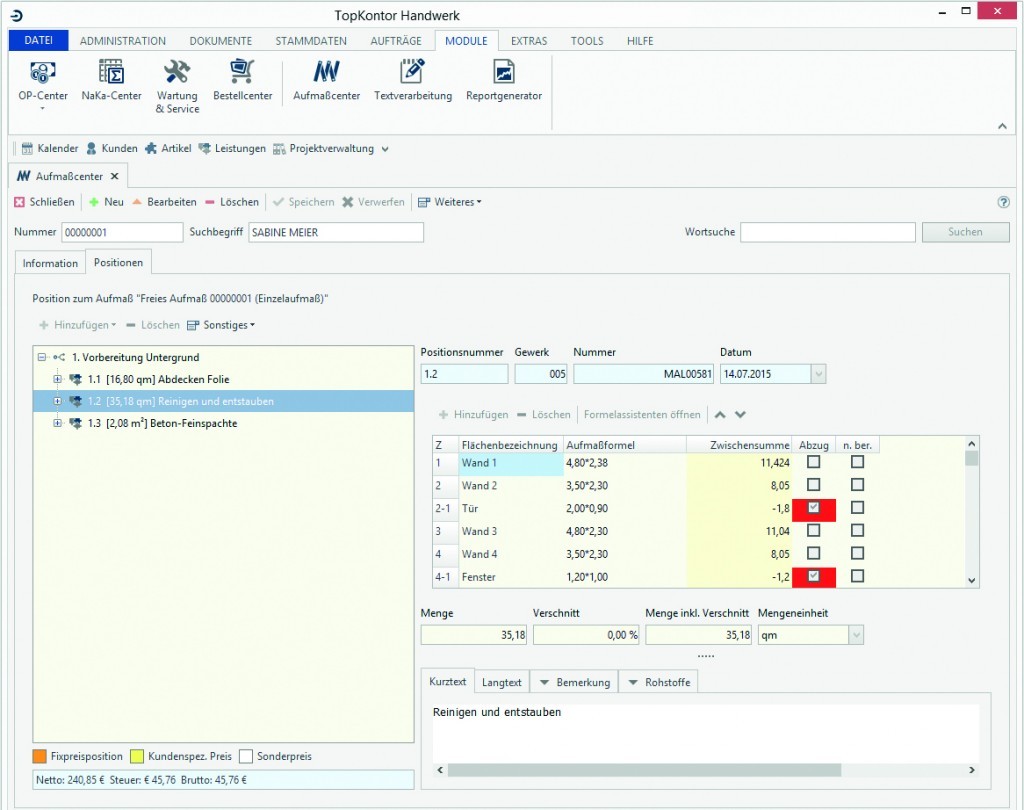The width and height of the screenshot is (1024, 810).
Task: Open the Datum date picker dropdown
Action: tap(818, 374)
